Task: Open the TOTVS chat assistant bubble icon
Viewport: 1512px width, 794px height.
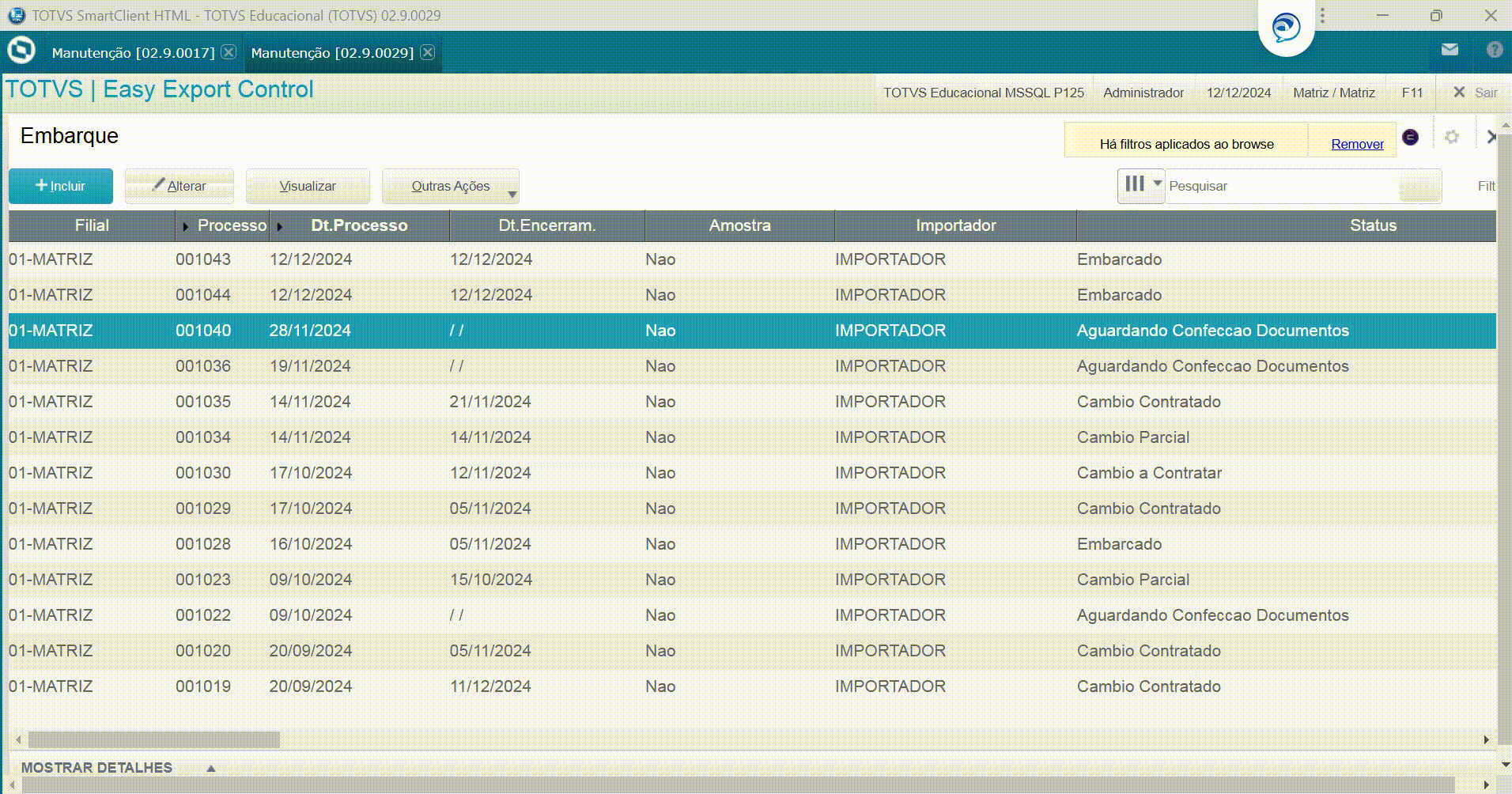Action: 1286,28
